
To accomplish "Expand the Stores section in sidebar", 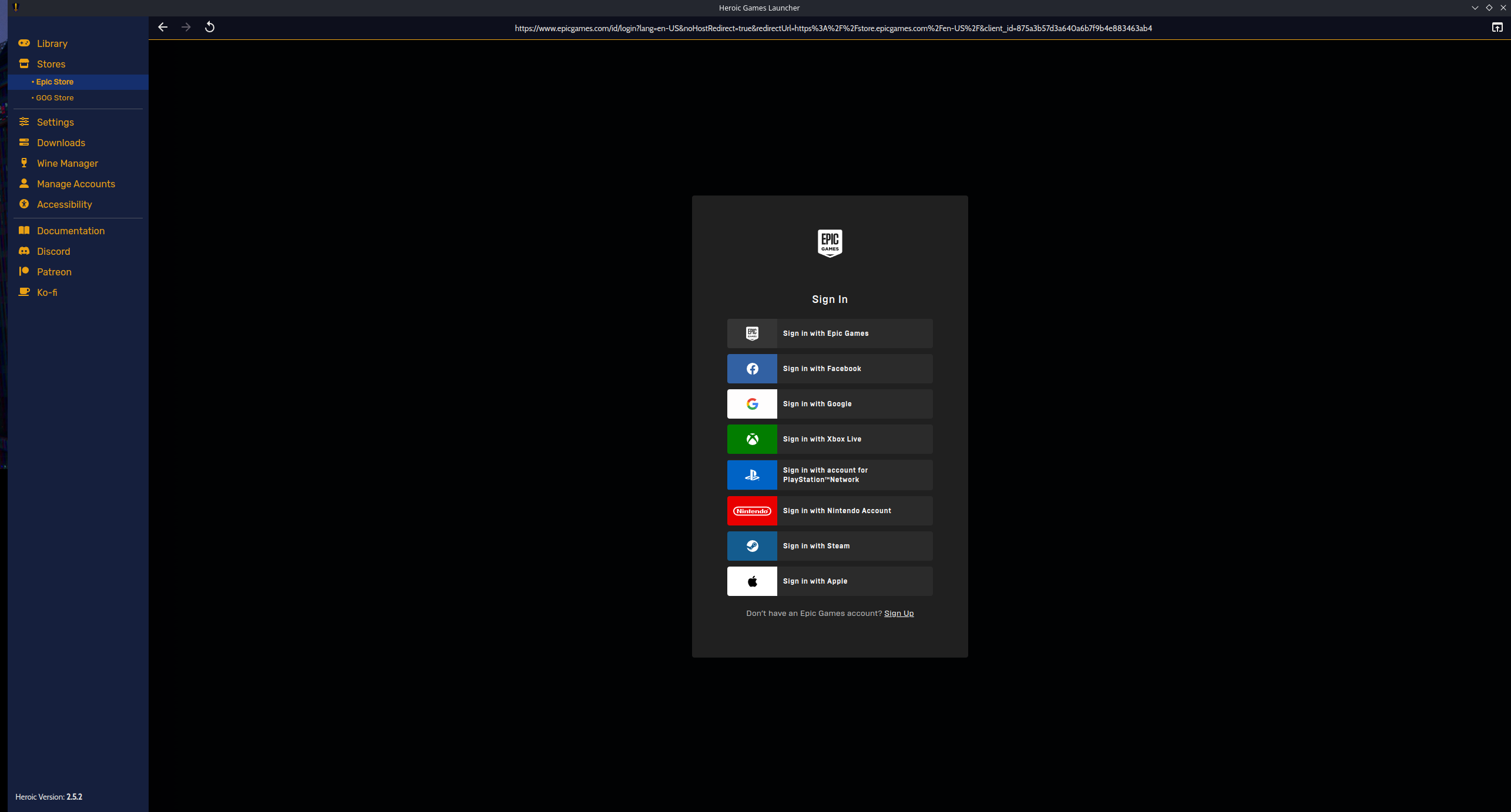I will [50, 63].
